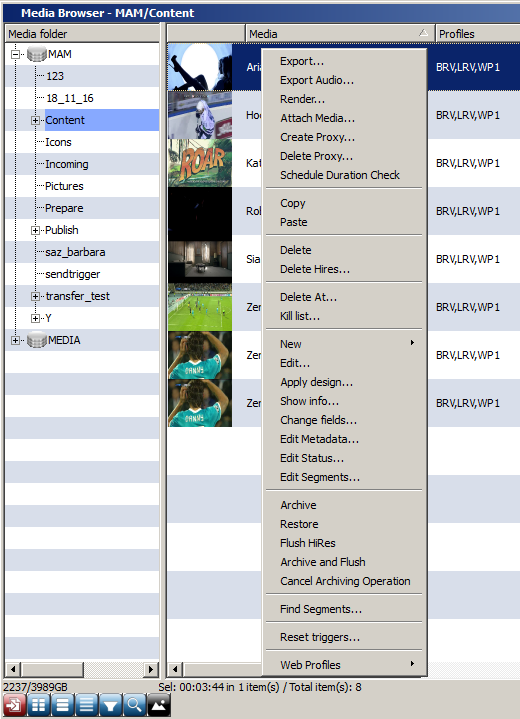520x719 pixels.
Task: Click Archive and Flush menu item
Action: [x=323, y=562]
